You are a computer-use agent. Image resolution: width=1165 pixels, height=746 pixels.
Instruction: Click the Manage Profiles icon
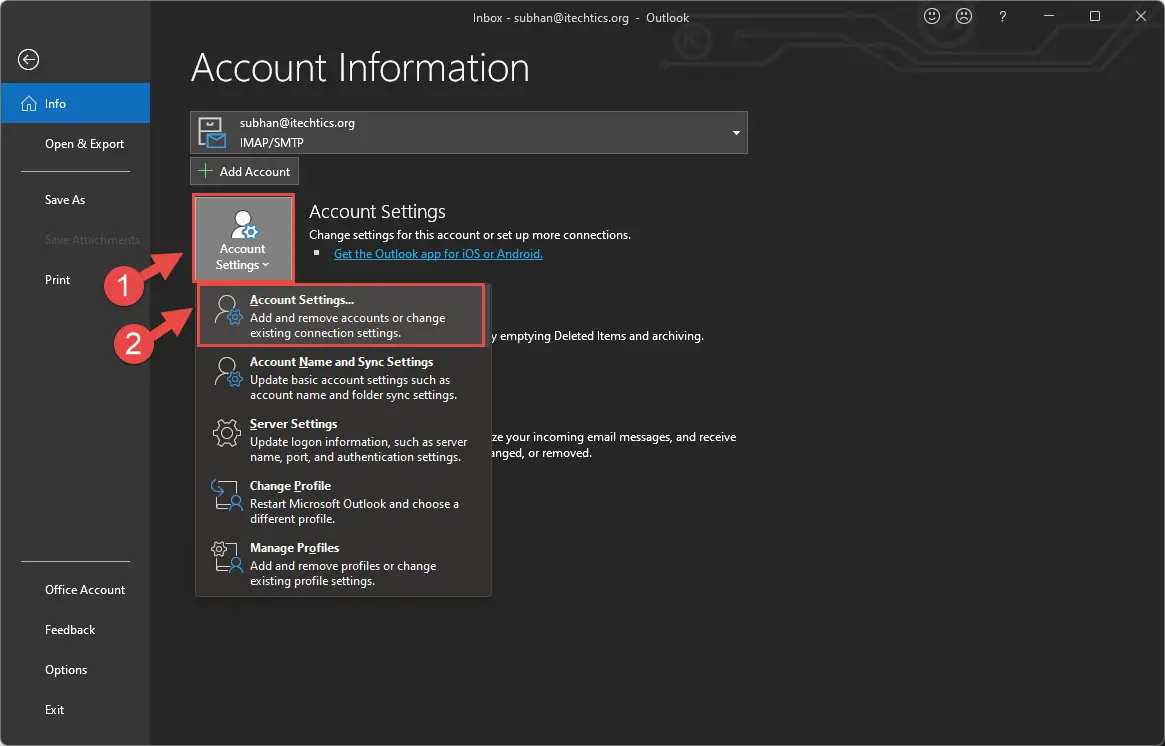coord(227,557)
